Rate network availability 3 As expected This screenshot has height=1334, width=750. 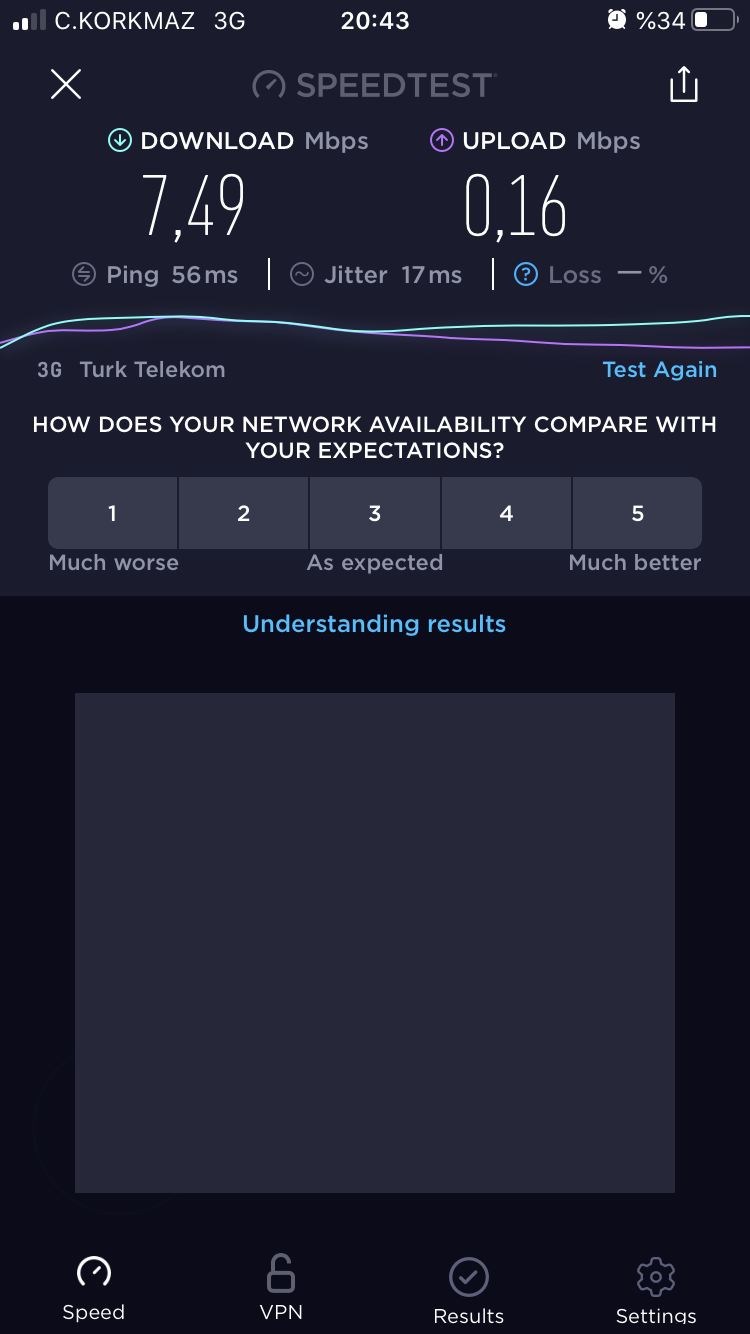[375, 513]
